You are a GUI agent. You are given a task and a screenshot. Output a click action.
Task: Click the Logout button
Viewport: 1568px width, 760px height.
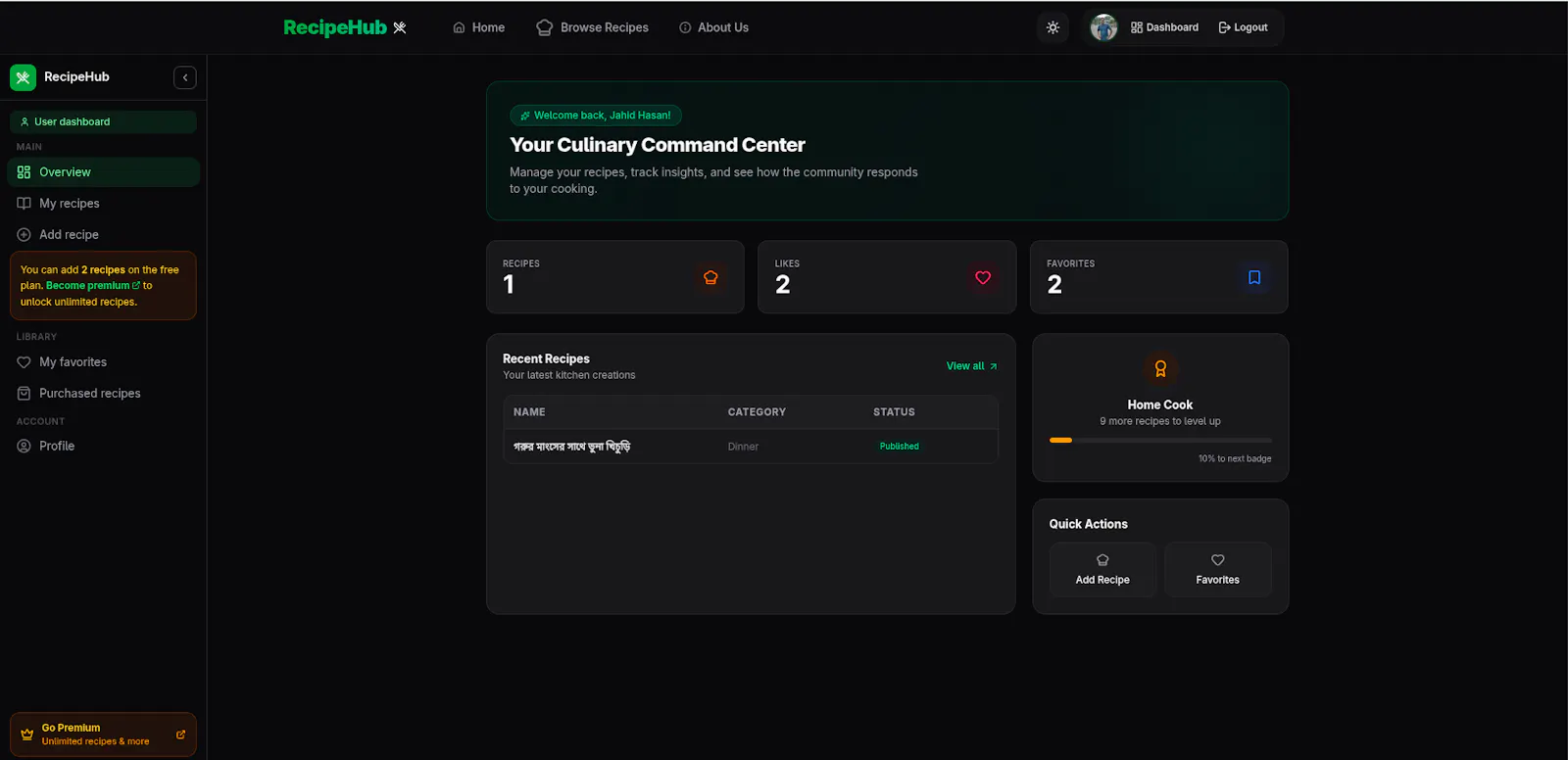(x=1243, y=27)
